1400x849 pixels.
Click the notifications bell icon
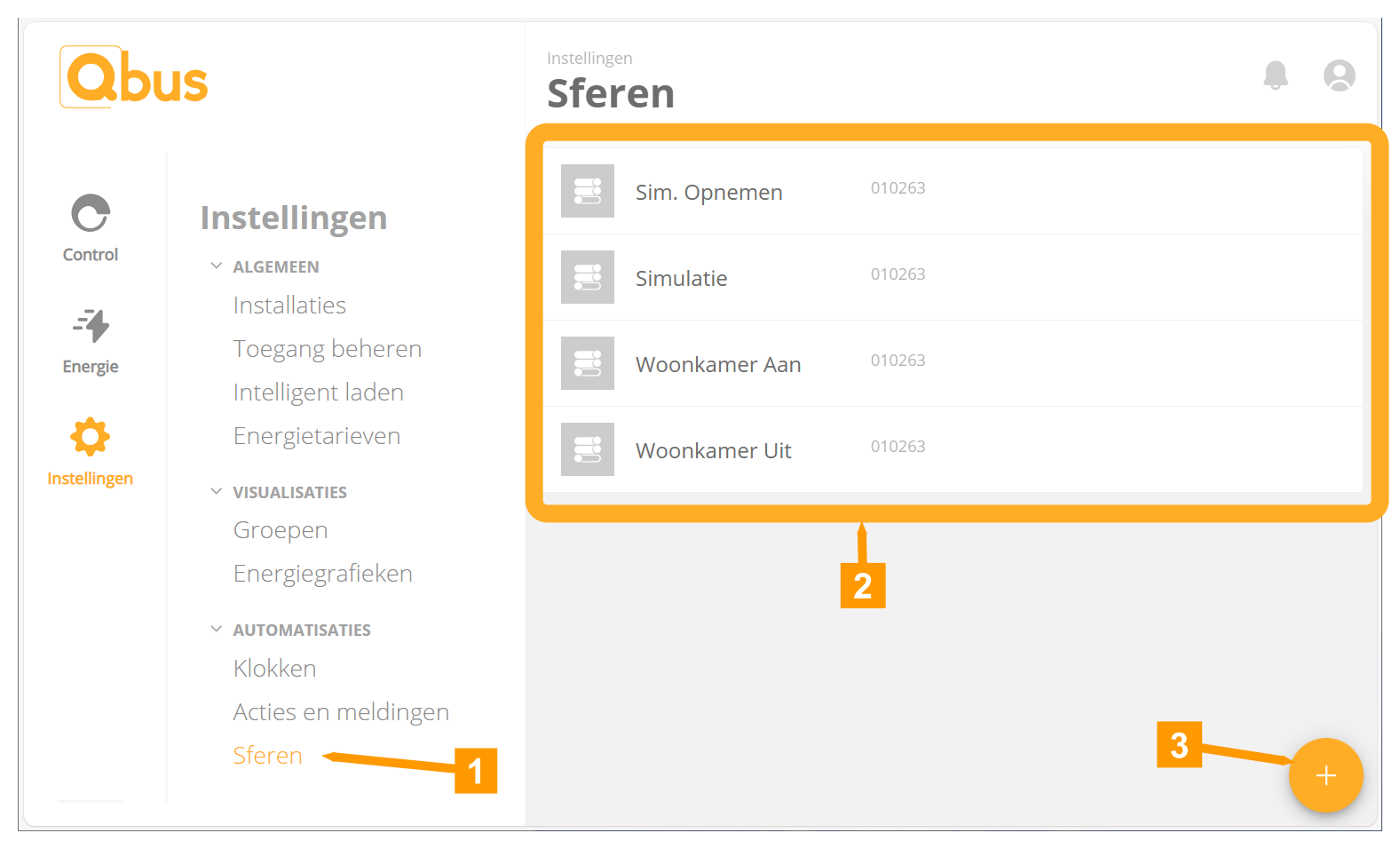(1276, 75)
